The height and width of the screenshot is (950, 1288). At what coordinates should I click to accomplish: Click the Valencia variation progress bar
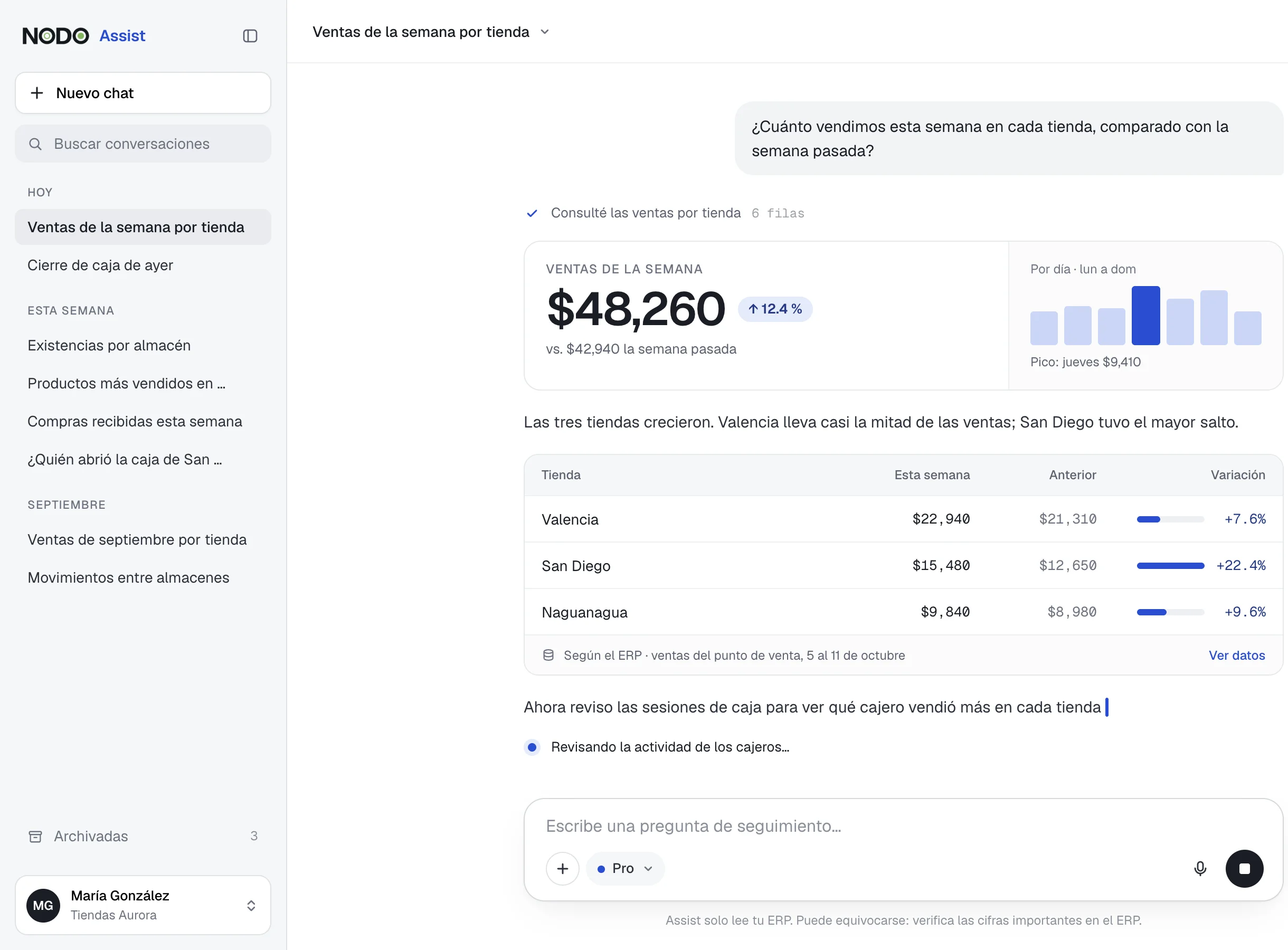(x=1170, y=519)
